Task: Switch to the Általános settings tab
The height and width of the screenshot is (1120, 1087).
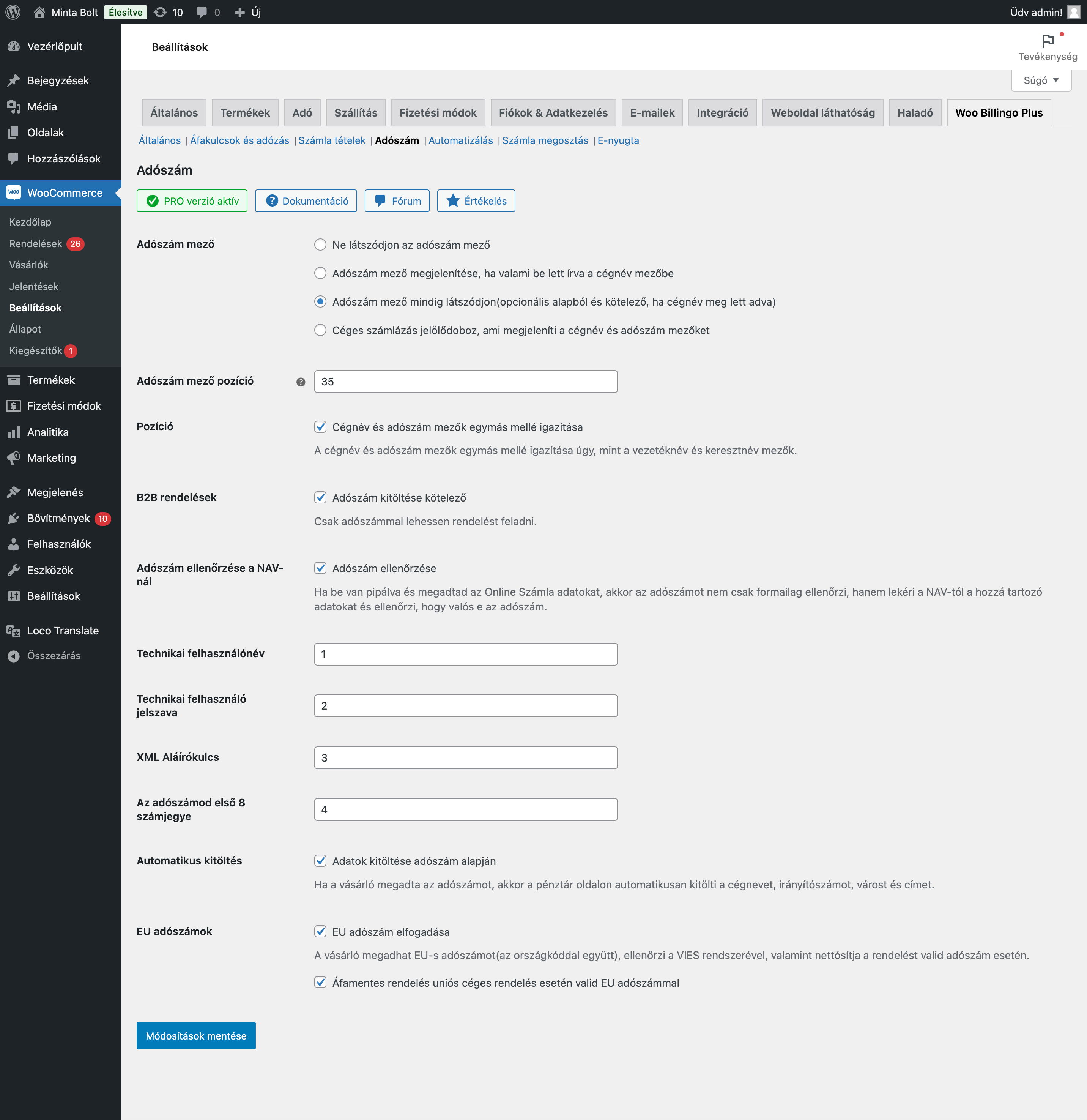Action: [x=174, y=113]
